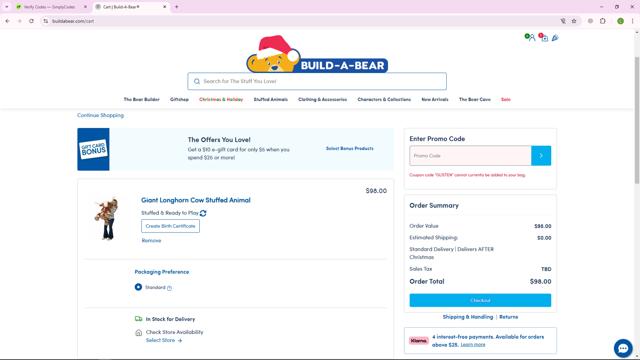Click the In Stock for Delivery text
Screen dimensions: 640x360
point(170,319)
